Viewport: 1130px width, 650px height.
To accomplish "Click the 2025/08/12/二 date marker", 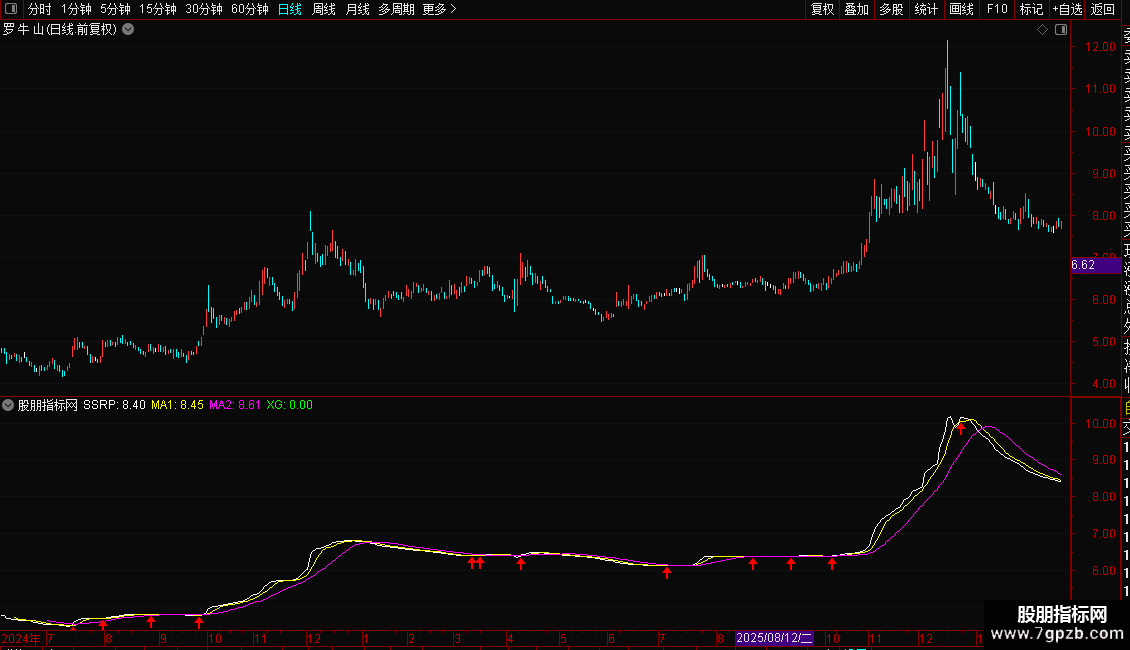I will click(775, 638).
